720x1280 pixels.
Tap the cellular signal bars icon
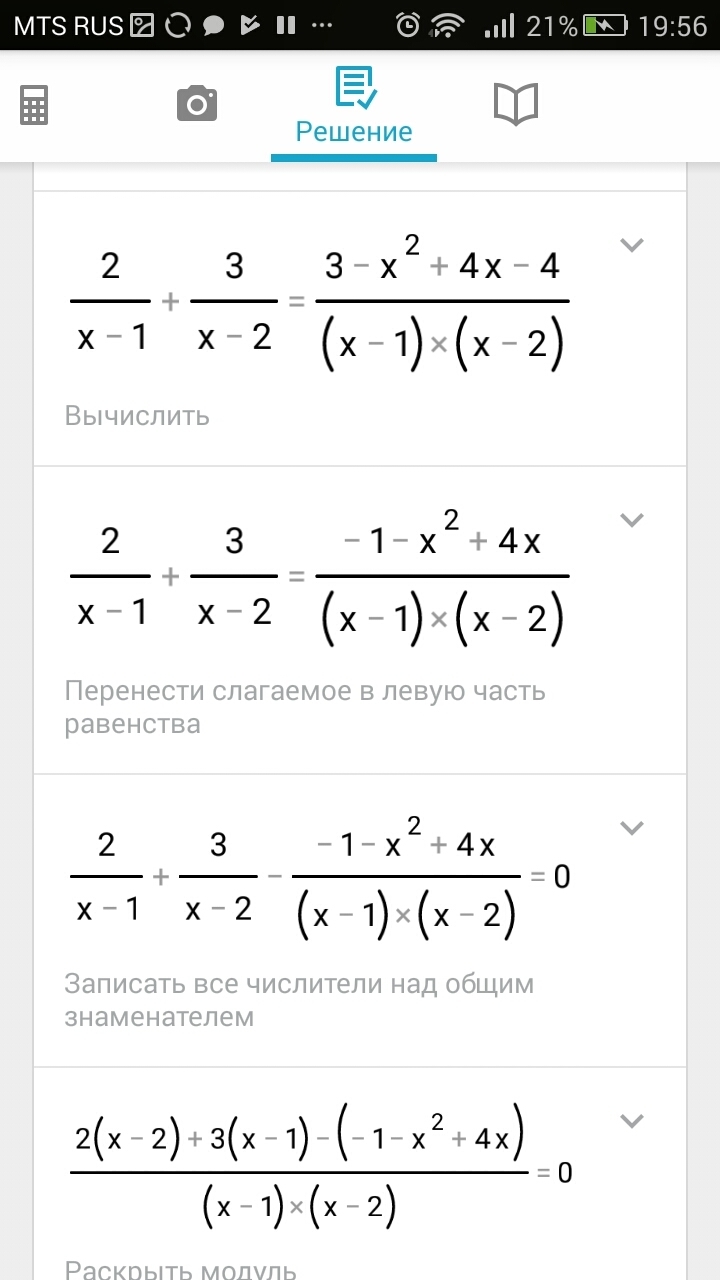pos(499,25)
